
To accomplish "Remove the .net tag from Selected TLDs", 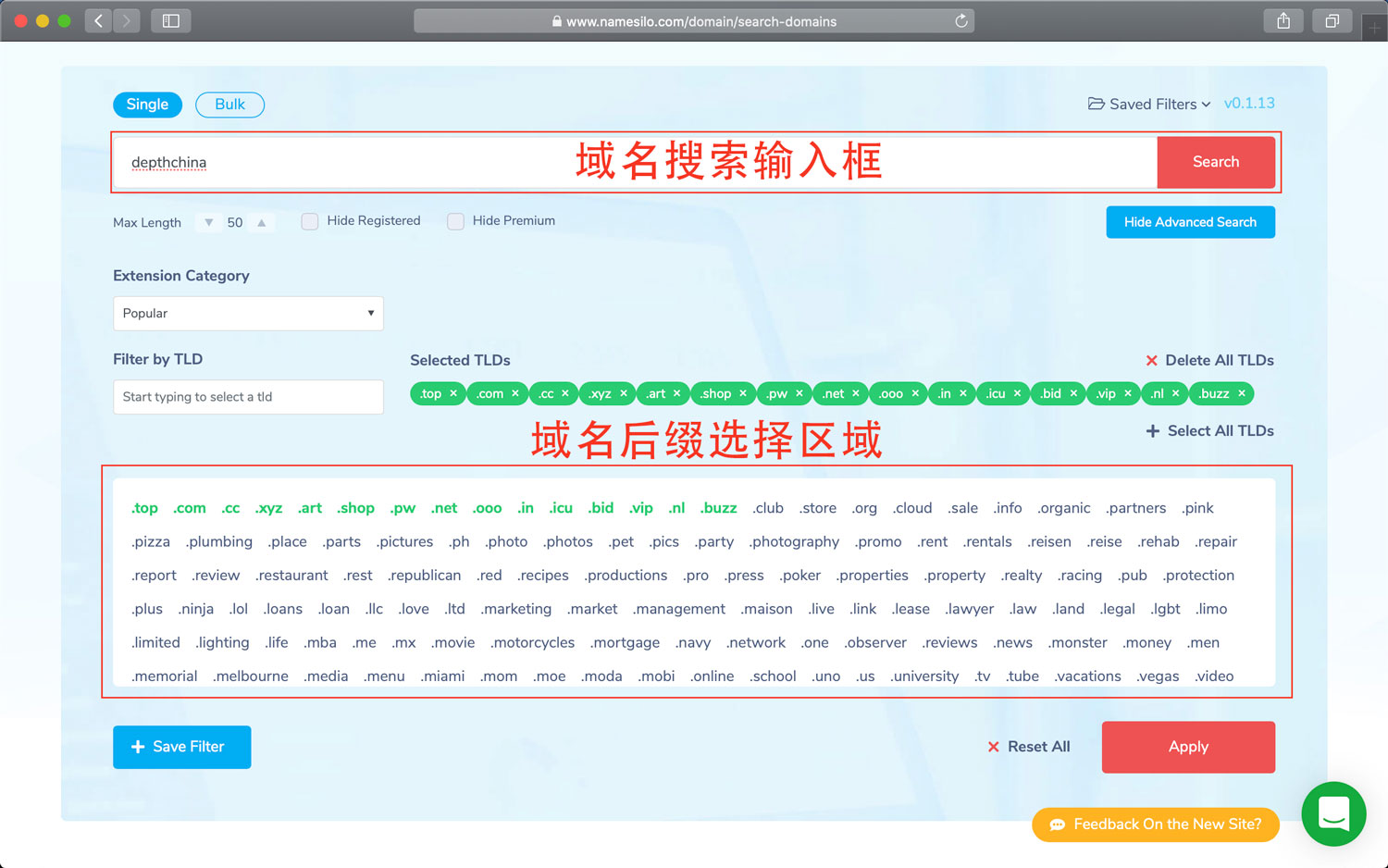I will click(x=856, y=393).
